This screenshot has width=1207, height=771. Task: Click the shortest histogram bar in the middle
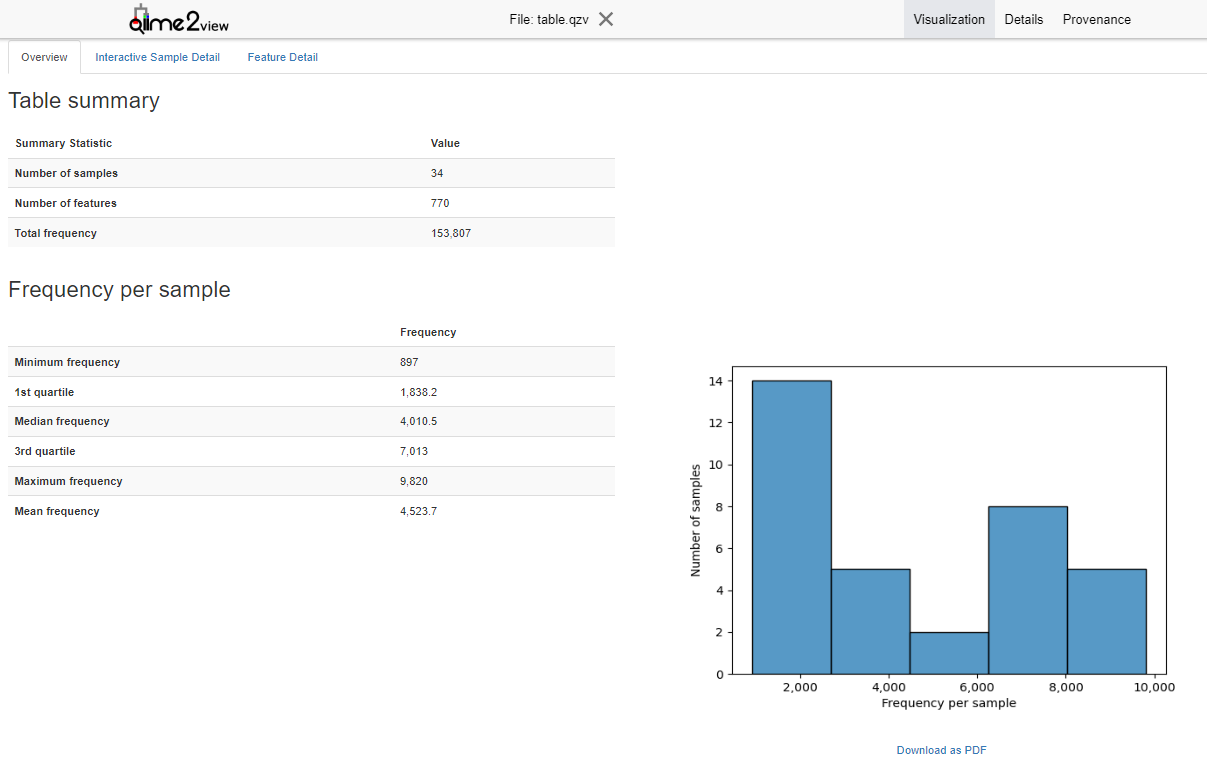[949, 653]
